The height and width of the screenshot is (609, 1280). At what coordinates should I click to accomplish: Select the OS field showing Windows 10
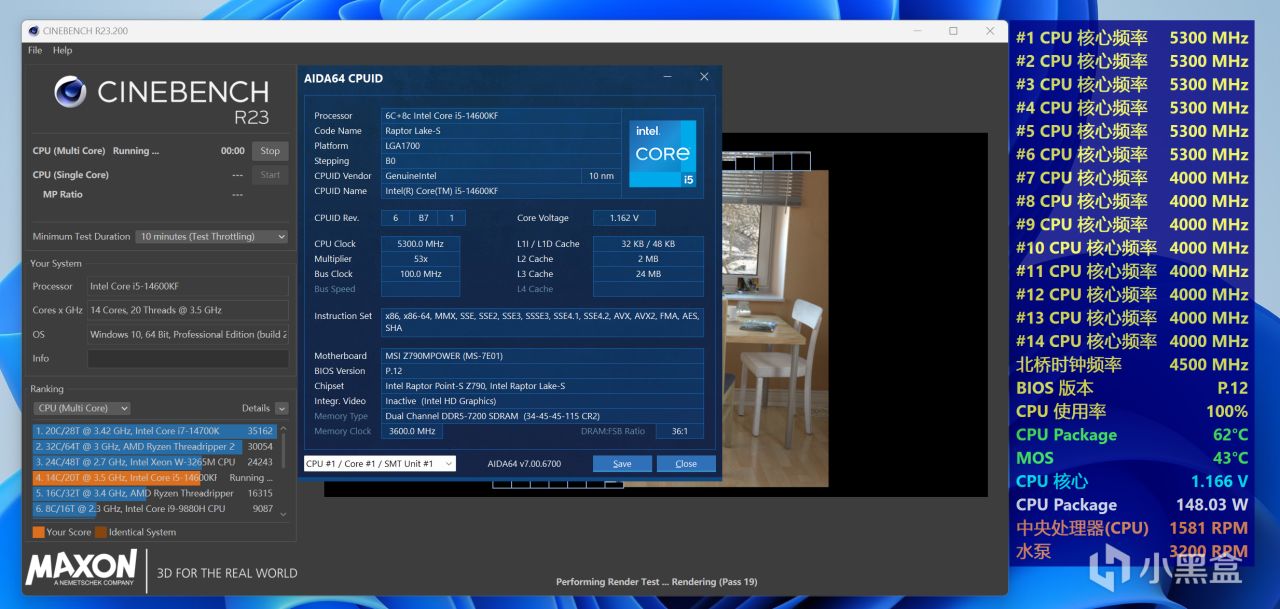(x=187, y=334)
